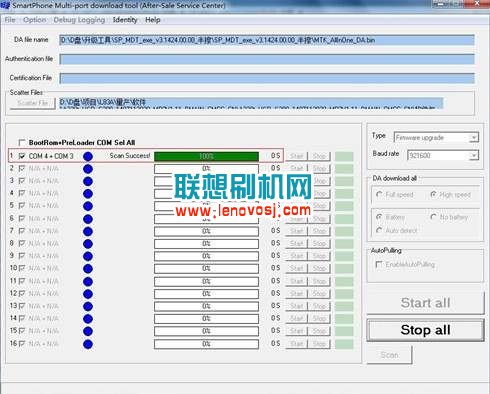Toggle the row 7 port checkbox
This screenshot has width=490, height=394.
(x=22, y=231)
